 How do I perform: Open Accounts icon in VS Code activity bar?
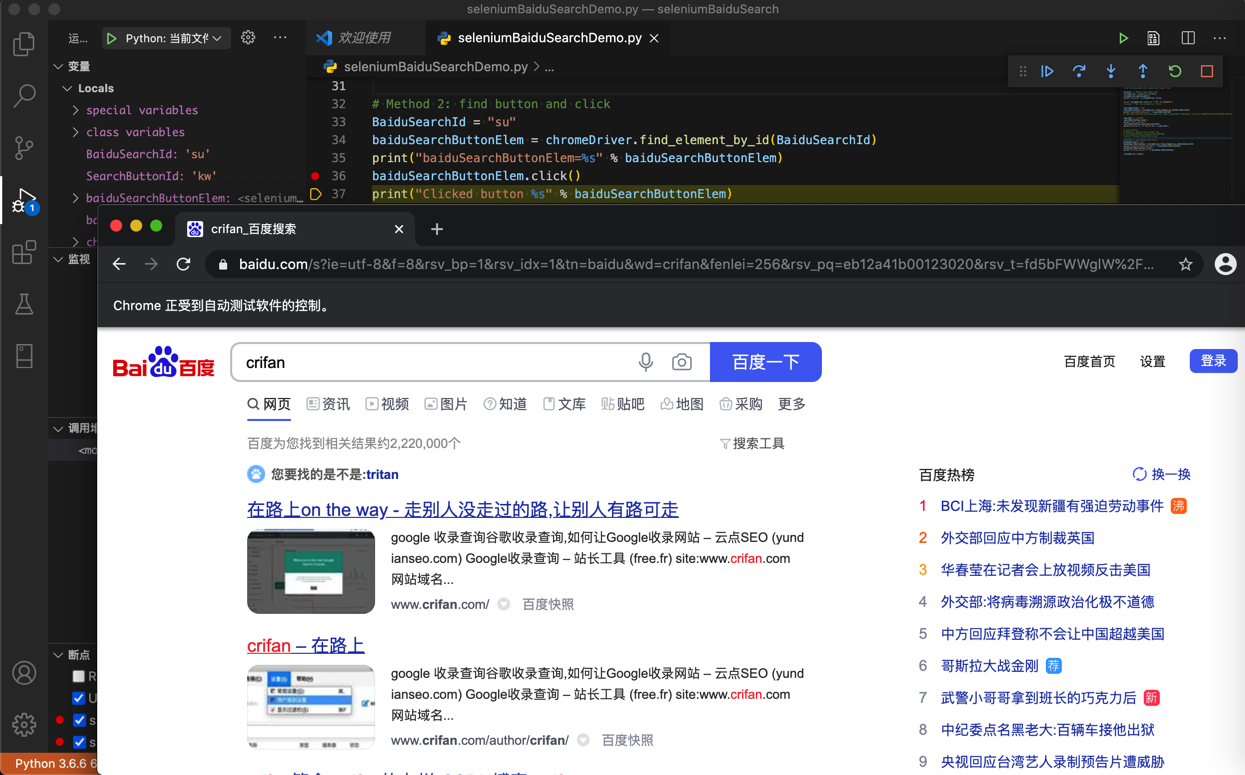pyautogui.click(x=24, y=672)
